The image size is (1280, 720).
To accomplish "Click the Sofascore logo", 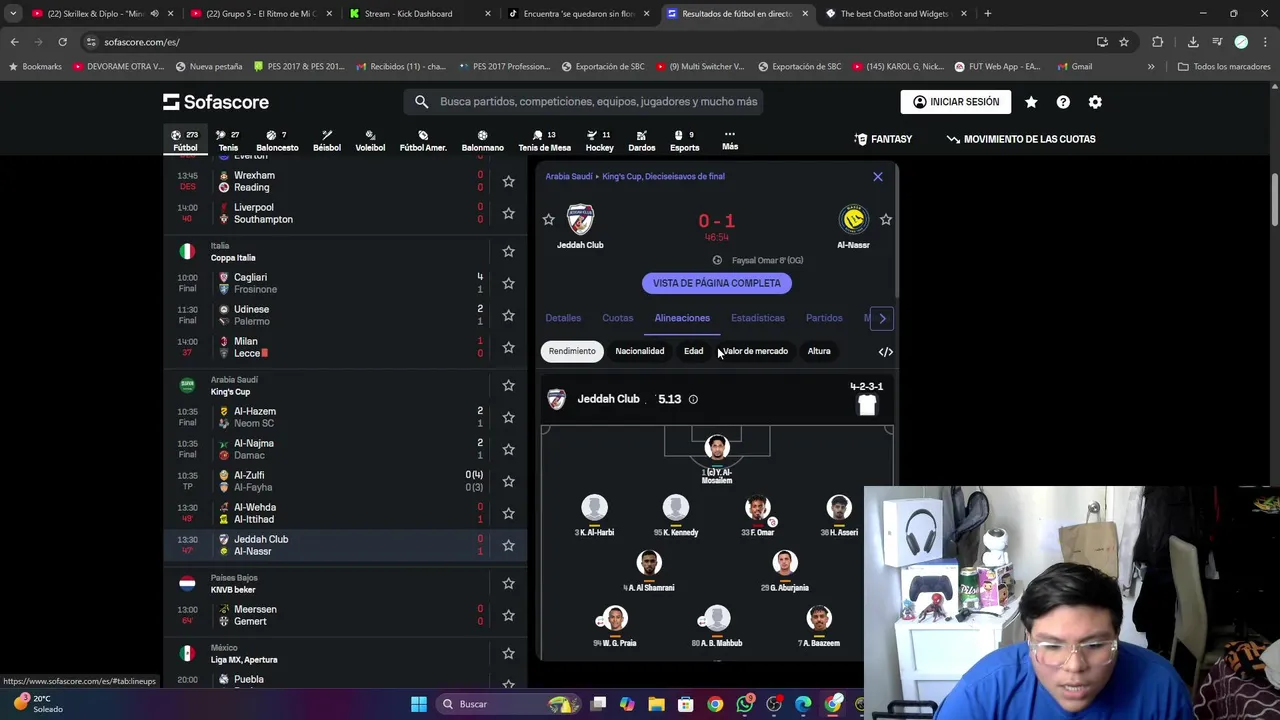I will pyautogui.click(x=216, y=102).
